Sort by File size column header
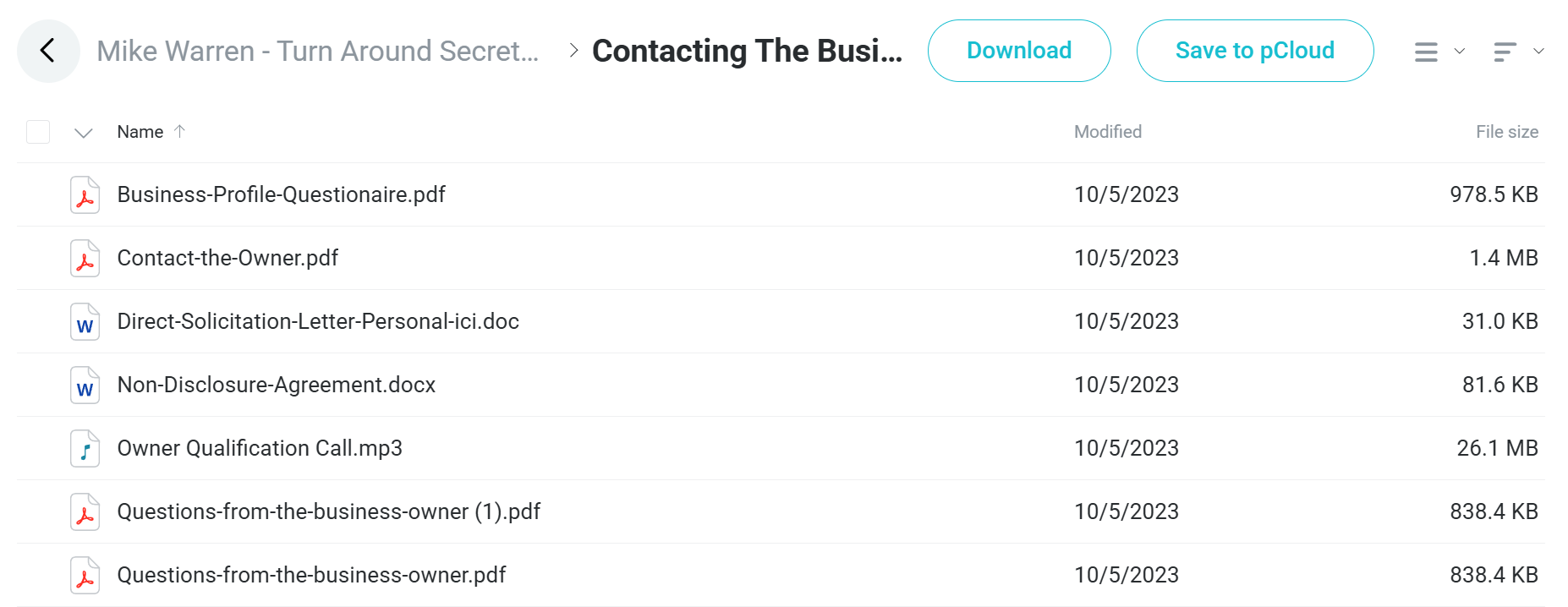This screenshot has width=1568, height=607. 1507,132
